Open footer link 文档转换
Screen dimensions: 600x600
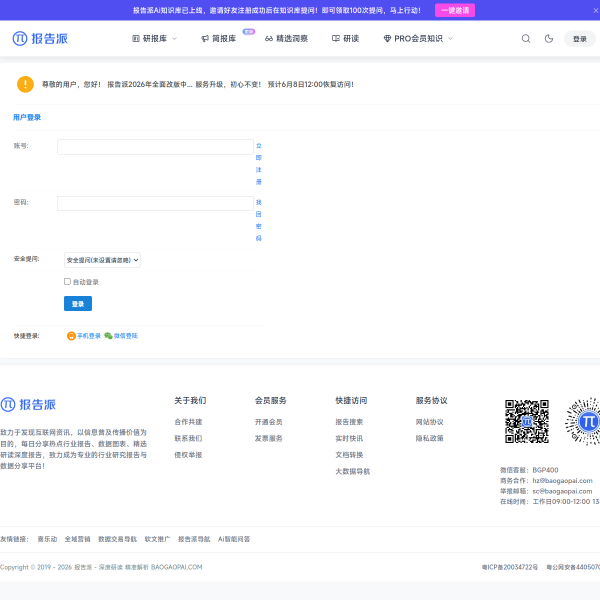pyautogui.click(x=349, y=455)
